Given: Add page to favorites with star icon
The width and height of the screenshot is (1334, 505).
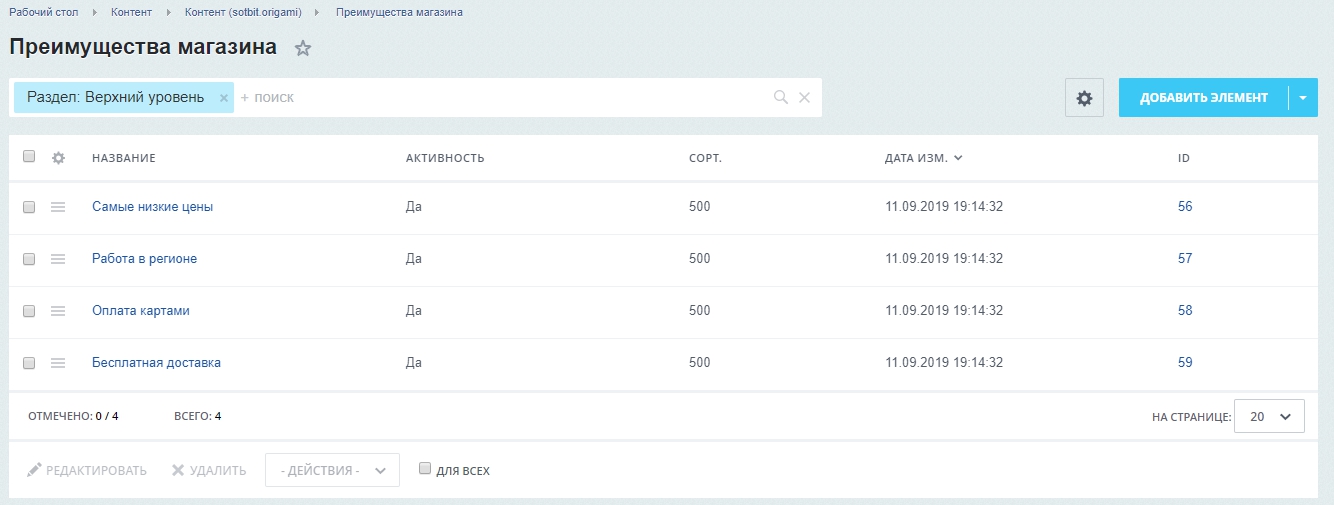Looking at the screenshot, I should tap(303, 48).
